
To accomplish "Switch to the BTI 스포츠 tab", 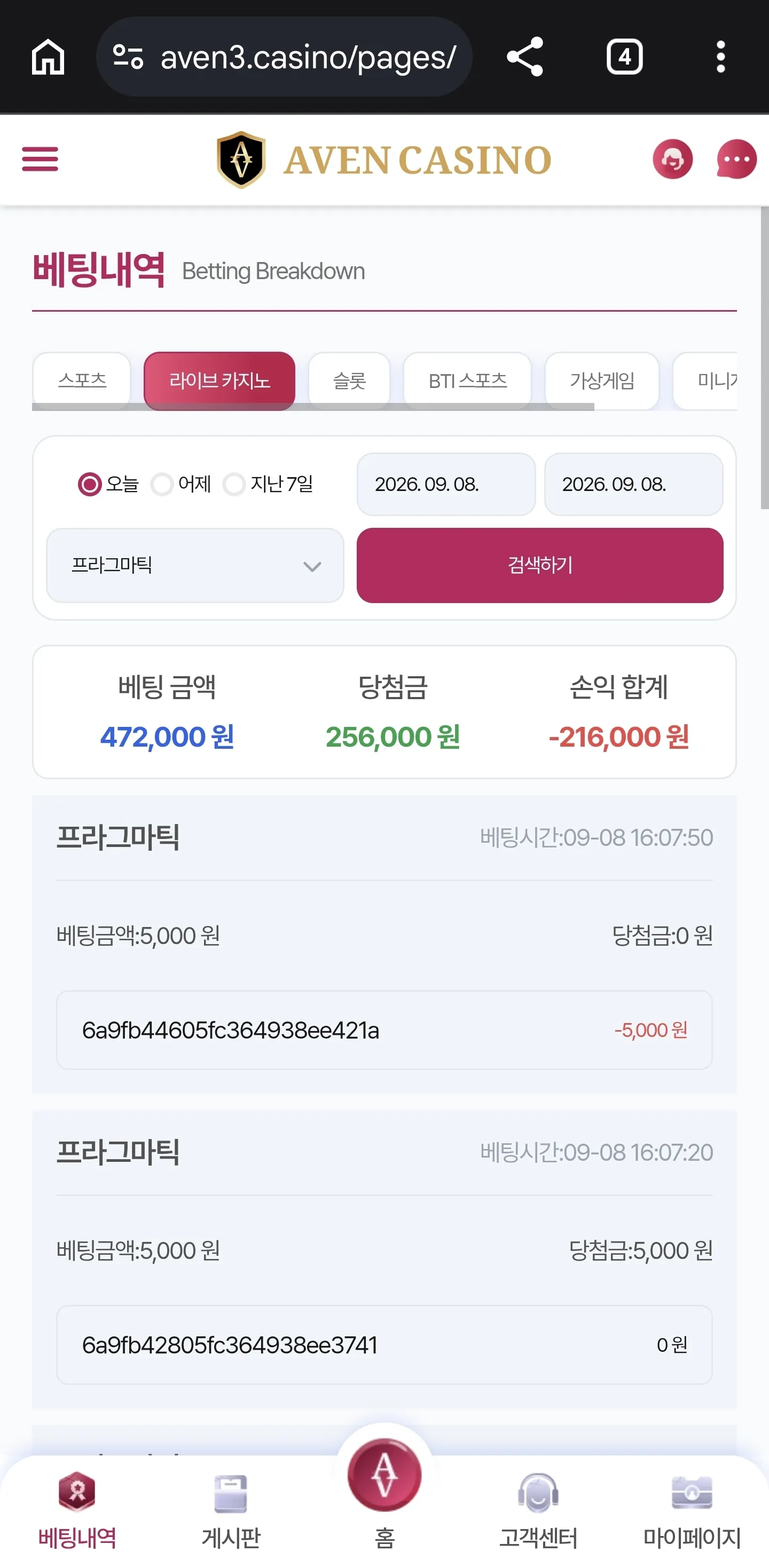I will point(468,381).
